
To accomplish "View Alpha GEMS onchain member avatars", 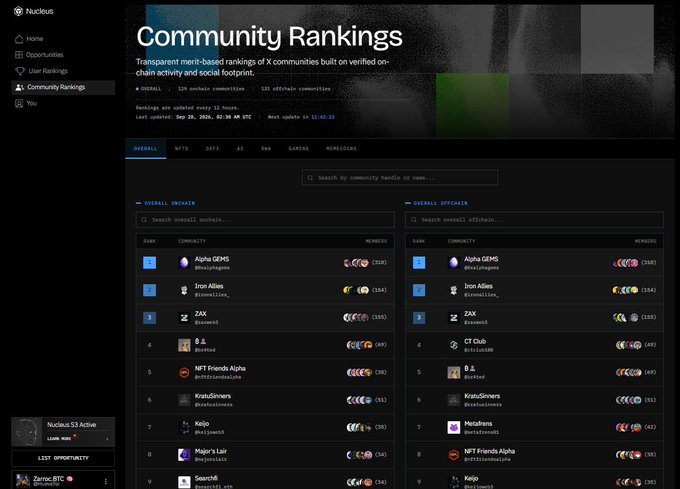I will (x=356, y=263).
